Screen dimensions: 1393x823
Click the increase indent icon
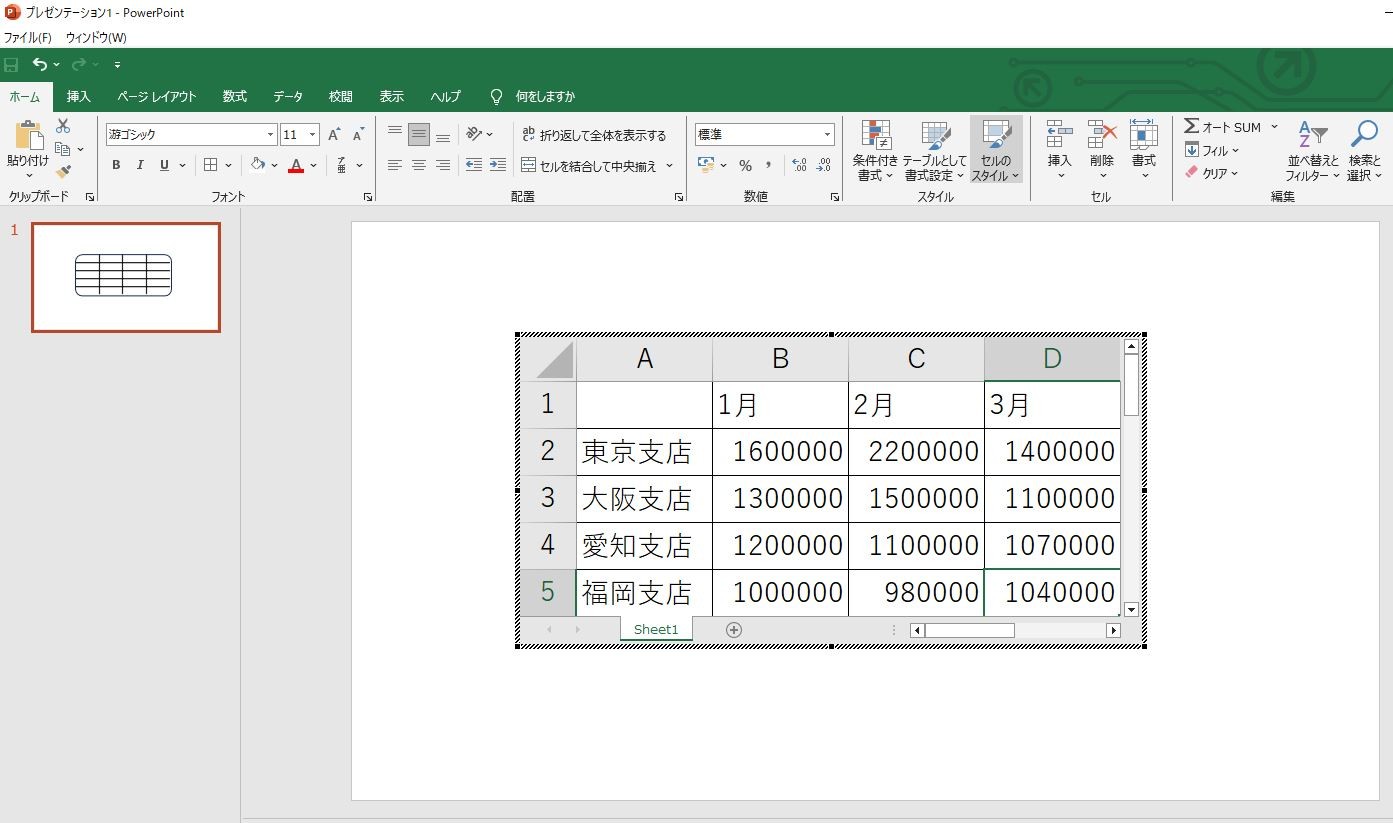(497, 165)
